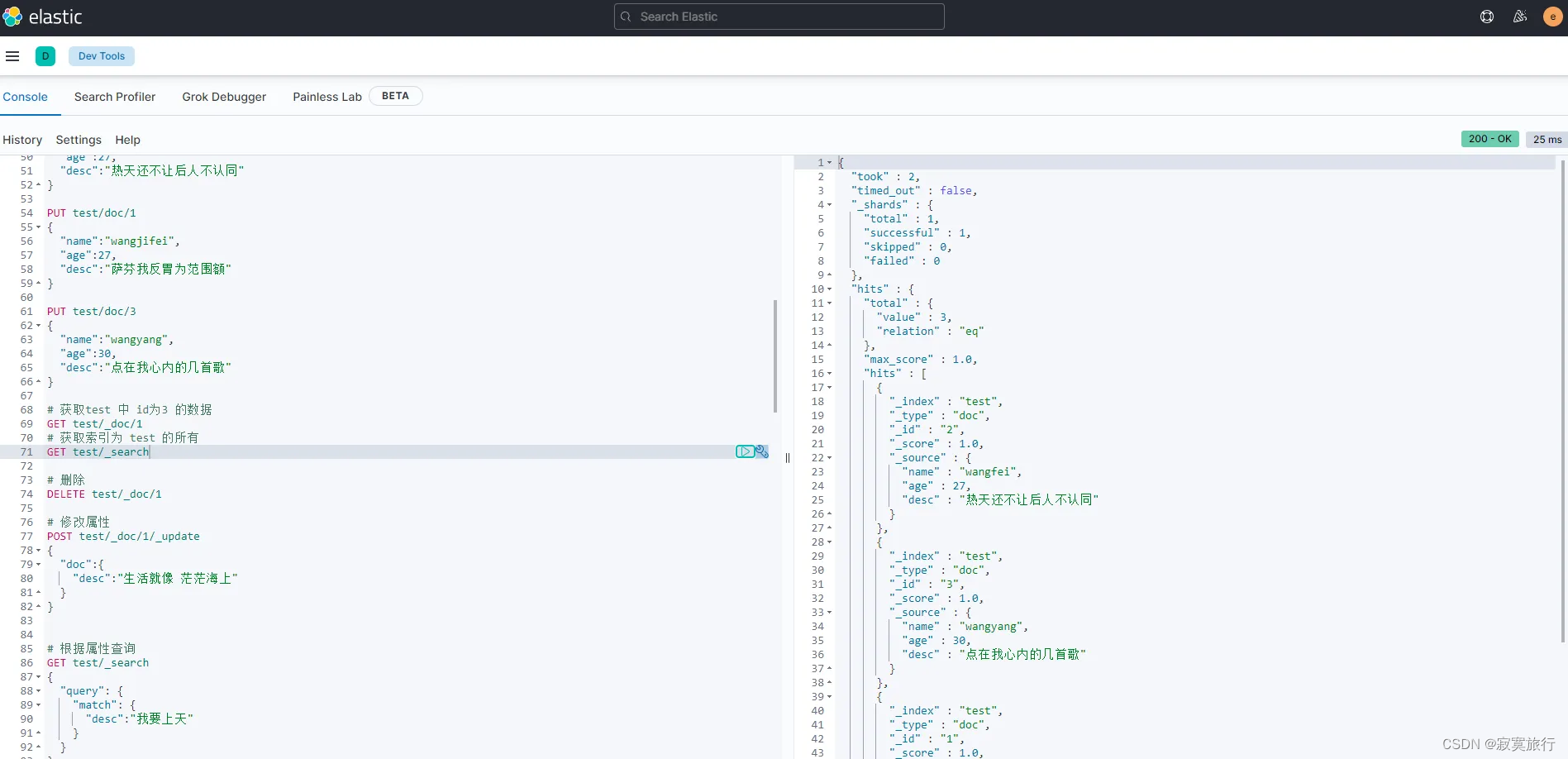Click the editor vertical scrollbar

coord(774,356)
